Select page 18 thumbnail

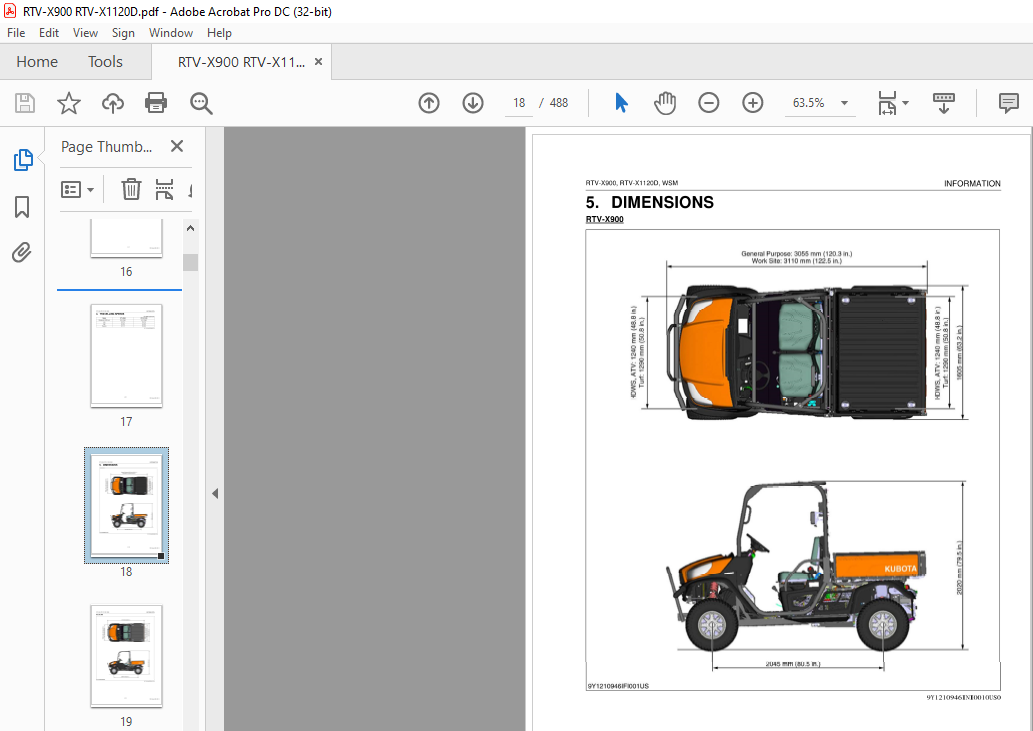click(x=126, y=506)
